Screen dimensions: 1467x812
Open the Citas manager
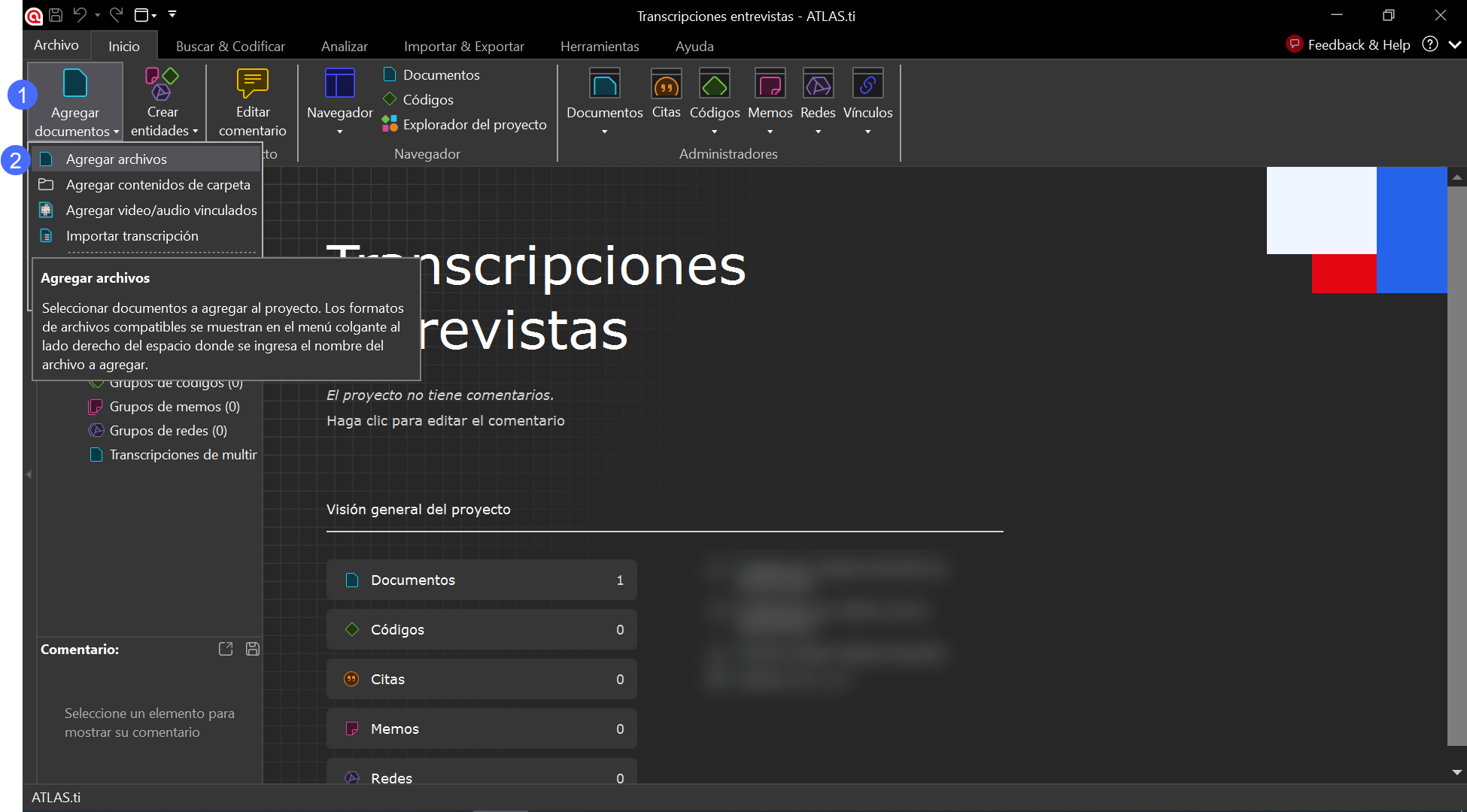tap(666, 94)
